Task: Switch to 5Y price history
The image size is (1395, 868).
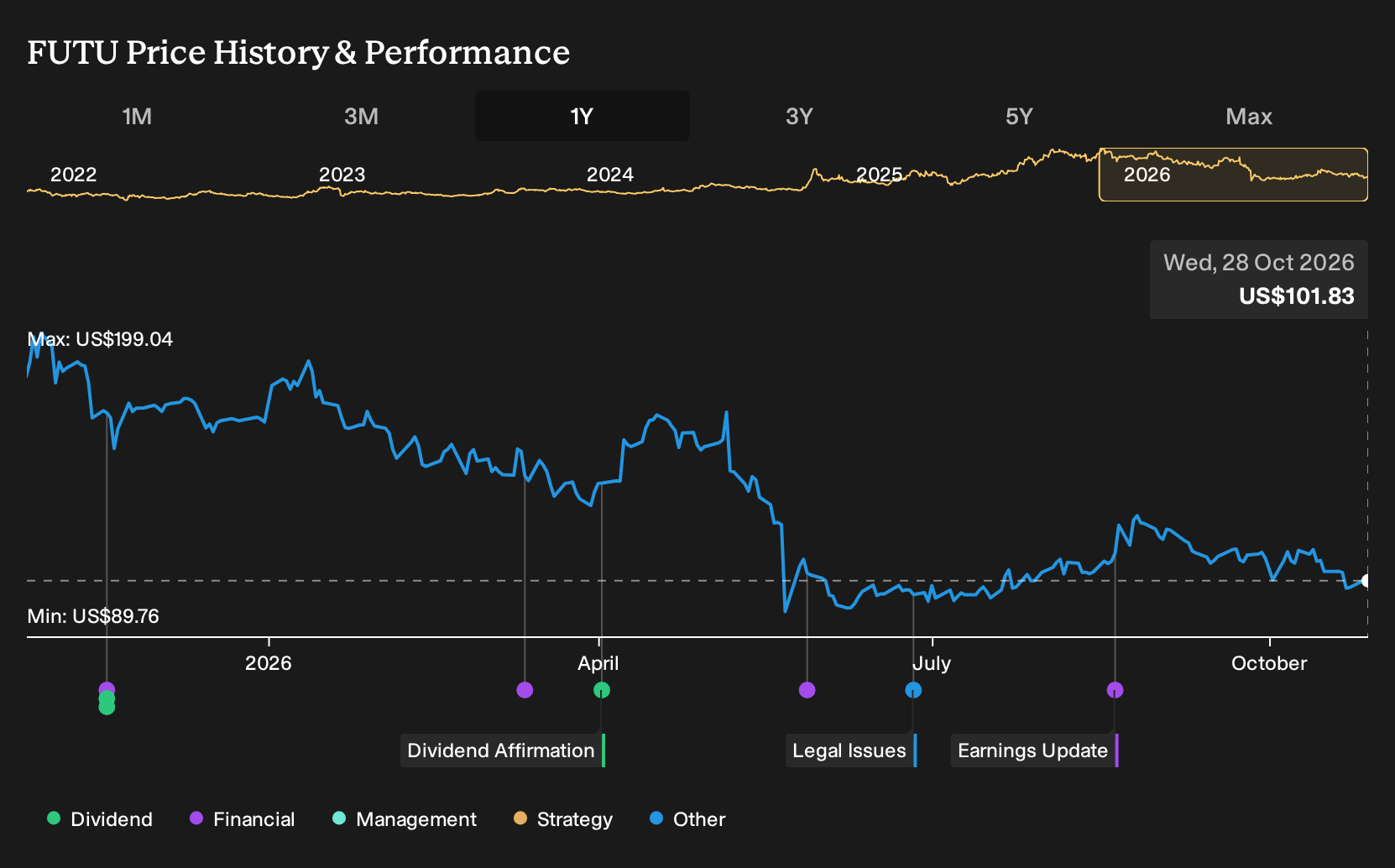Action: tap(1019, 116)
